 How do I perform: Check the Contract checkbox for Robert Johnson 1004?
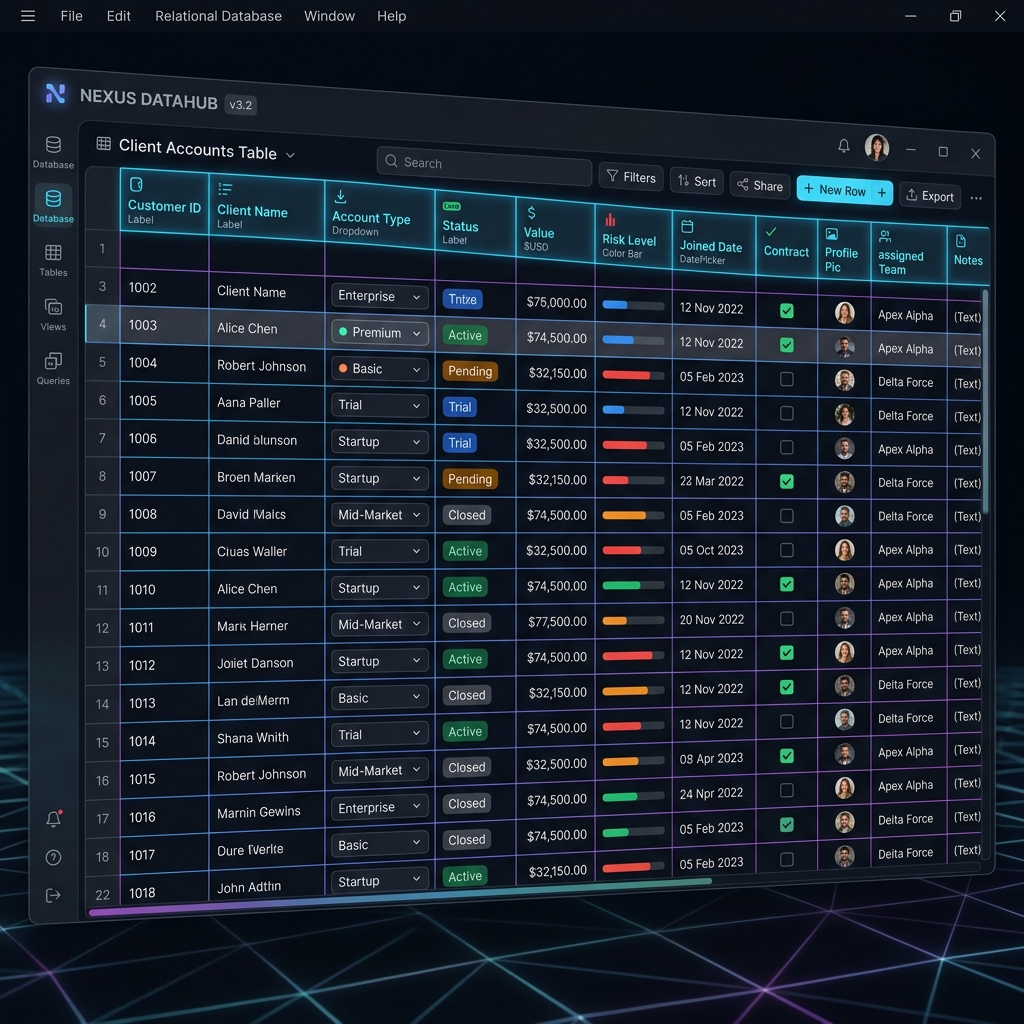(786, 379)
